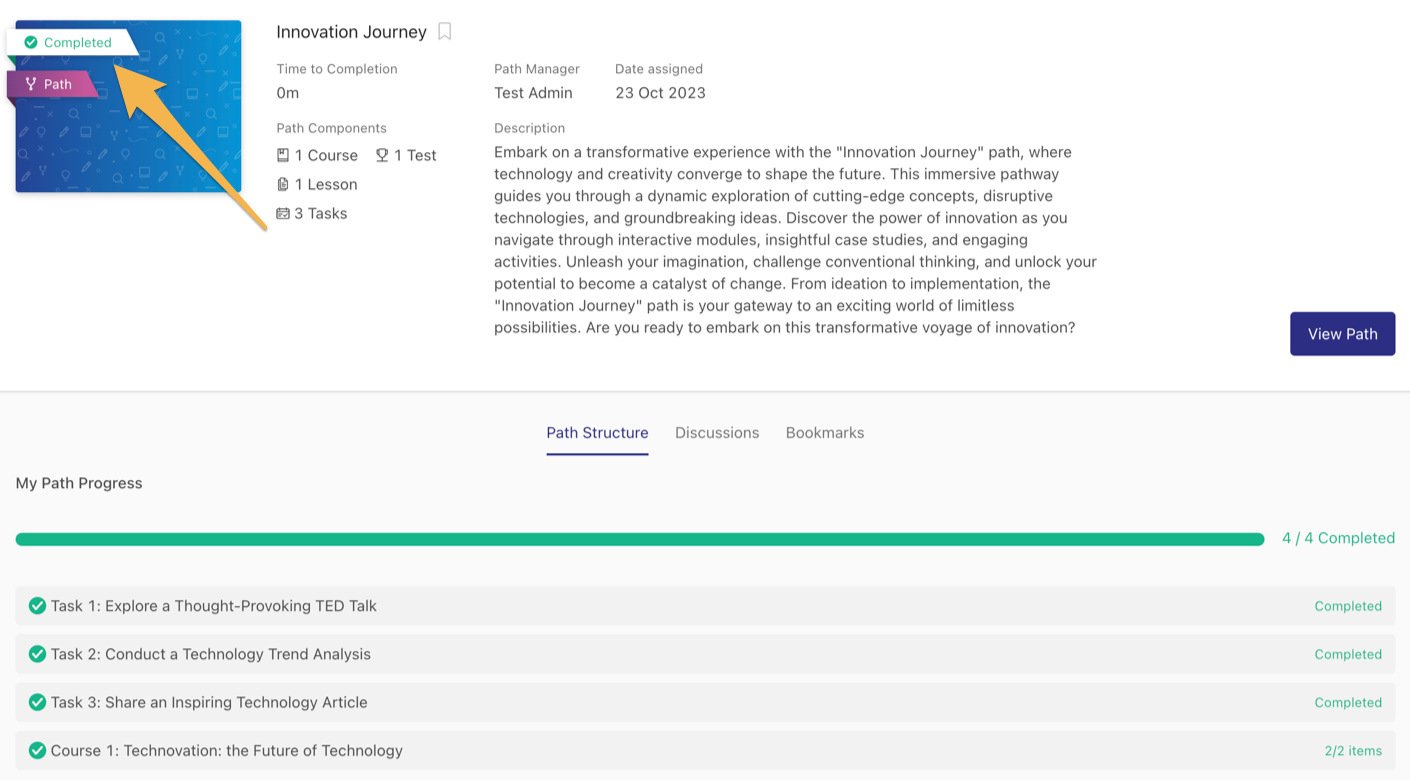Click the View Path button
1410x780 pixels.
(1342, 333)
